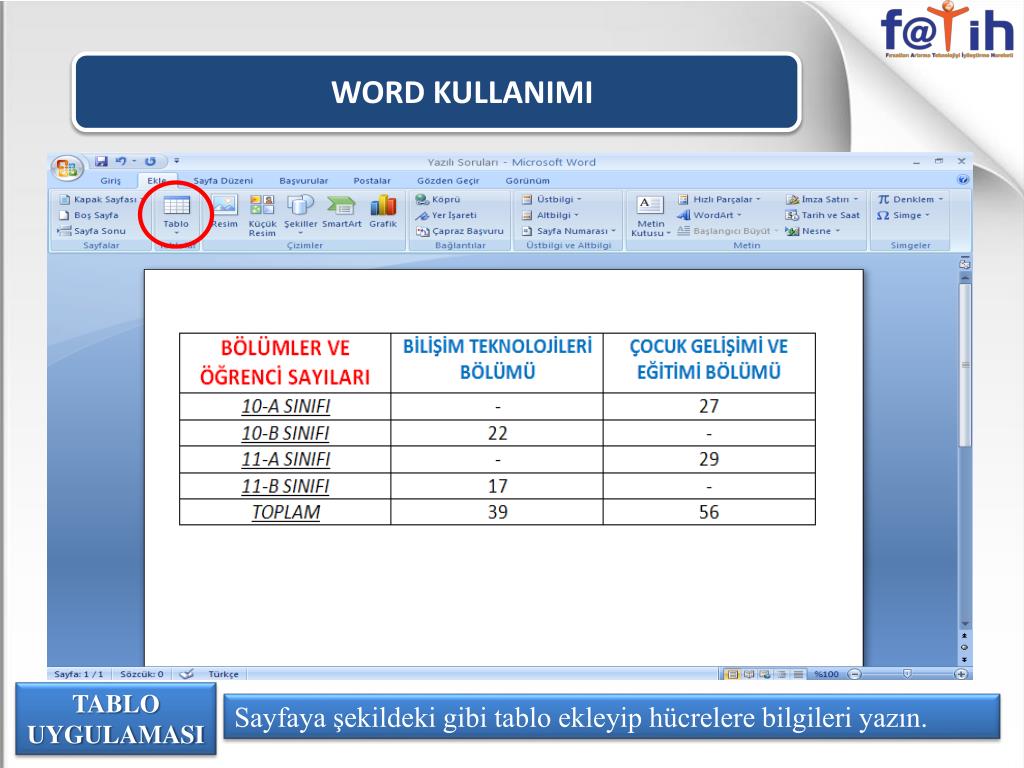Click the Şekiller shapes icon

coord(300,214)
